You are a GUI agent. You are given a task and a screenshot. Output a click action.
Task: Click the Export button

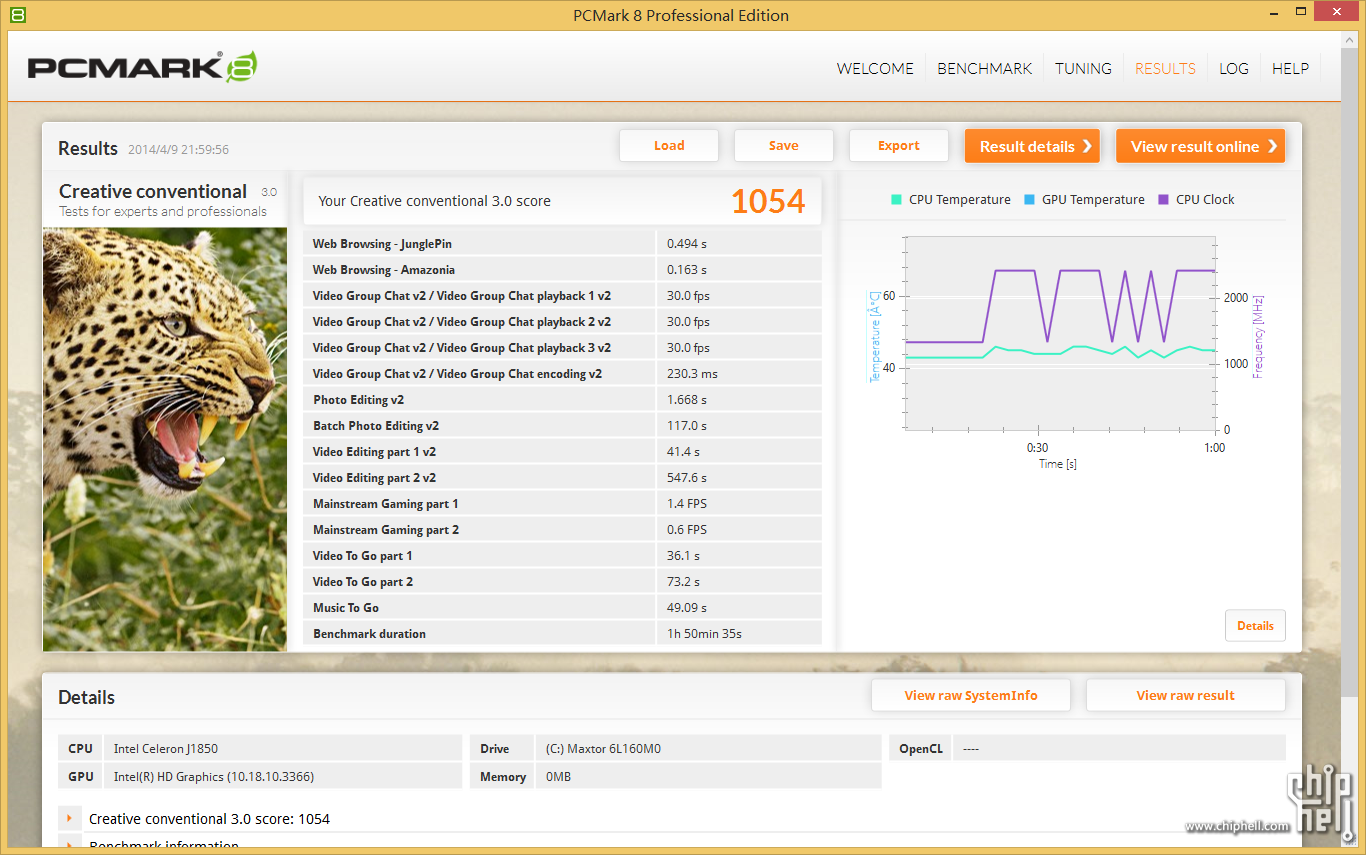[x=899, y=146]
